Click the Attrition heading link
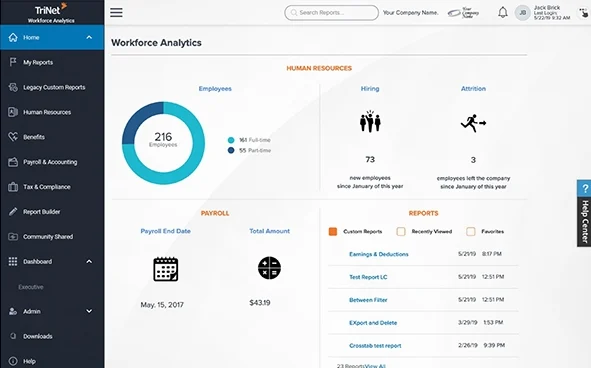Image resolution: width=591 pixels, height=368 pixels. [473, 89]
